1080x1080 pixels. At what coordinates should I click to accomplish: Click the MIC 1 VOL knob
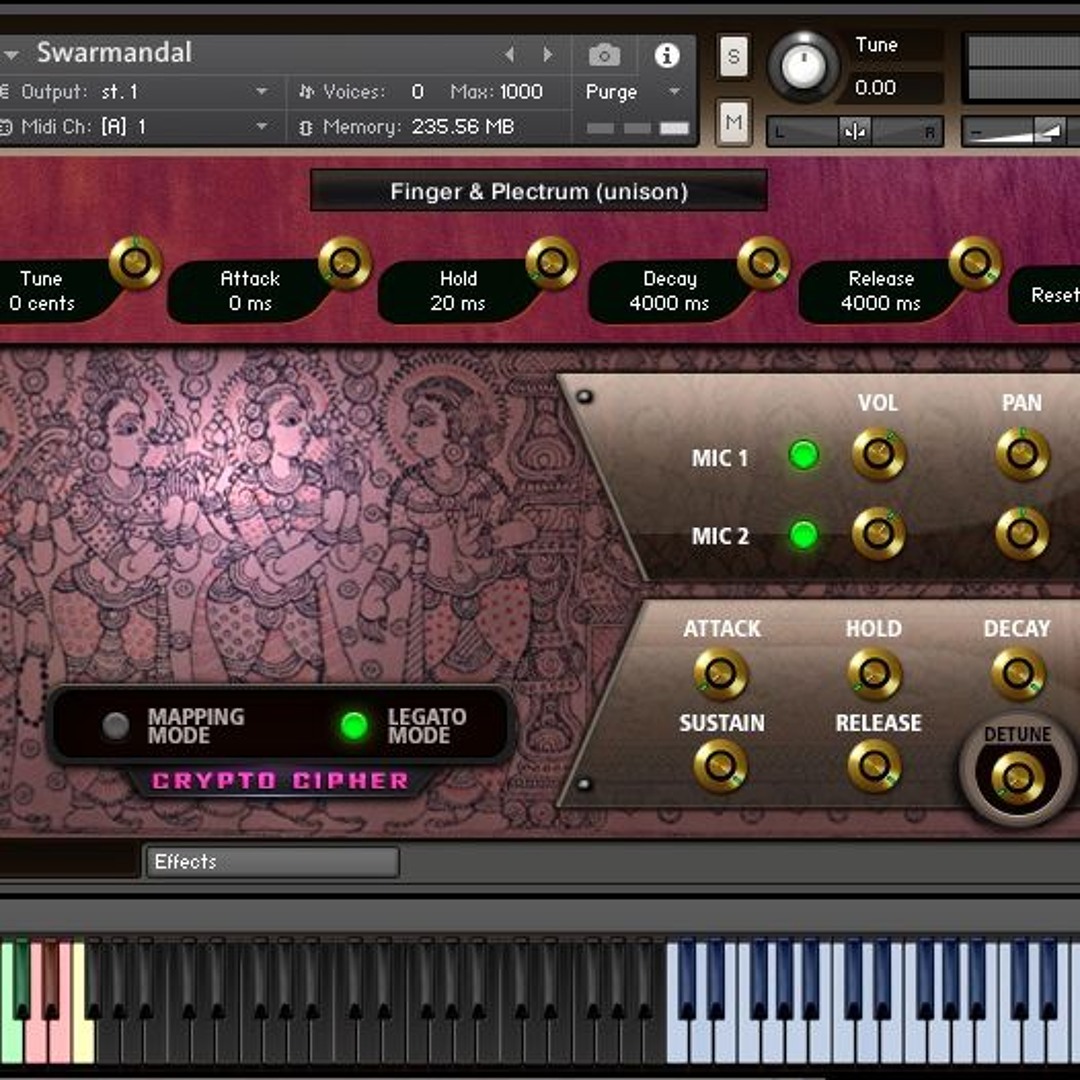pyautogui.click(x=878, y=455)
